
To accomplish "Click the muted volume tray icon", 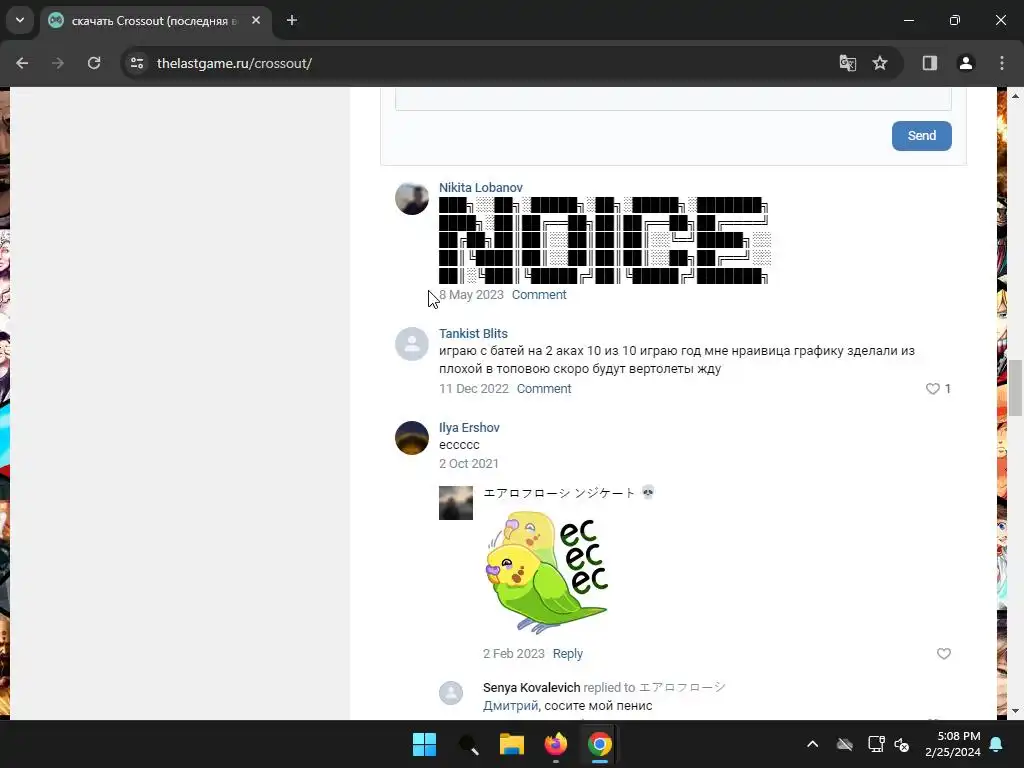I will tap(902, 744).
